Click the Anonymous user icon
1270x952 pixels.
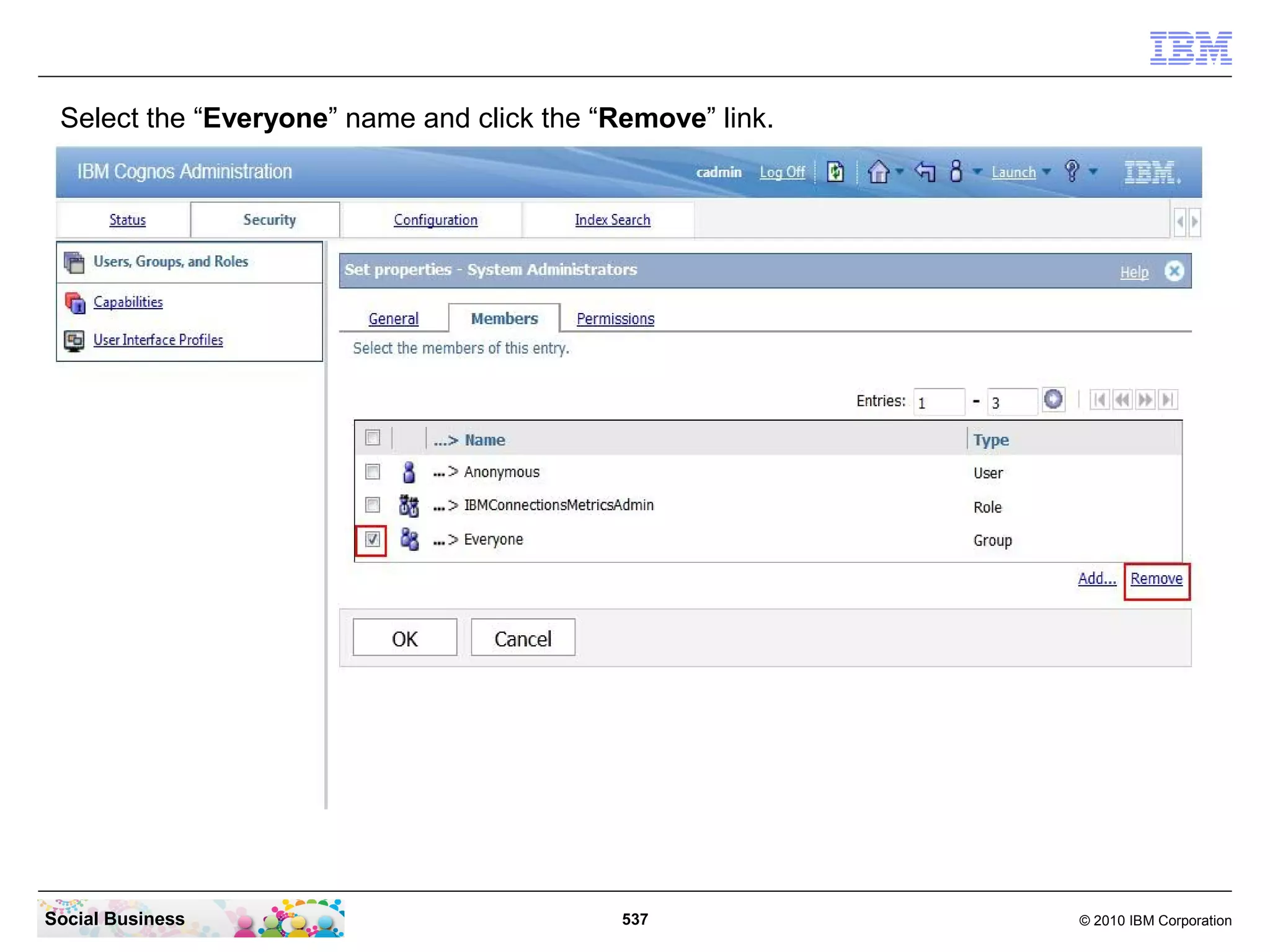pyautogui.click(x=409, y=472)
